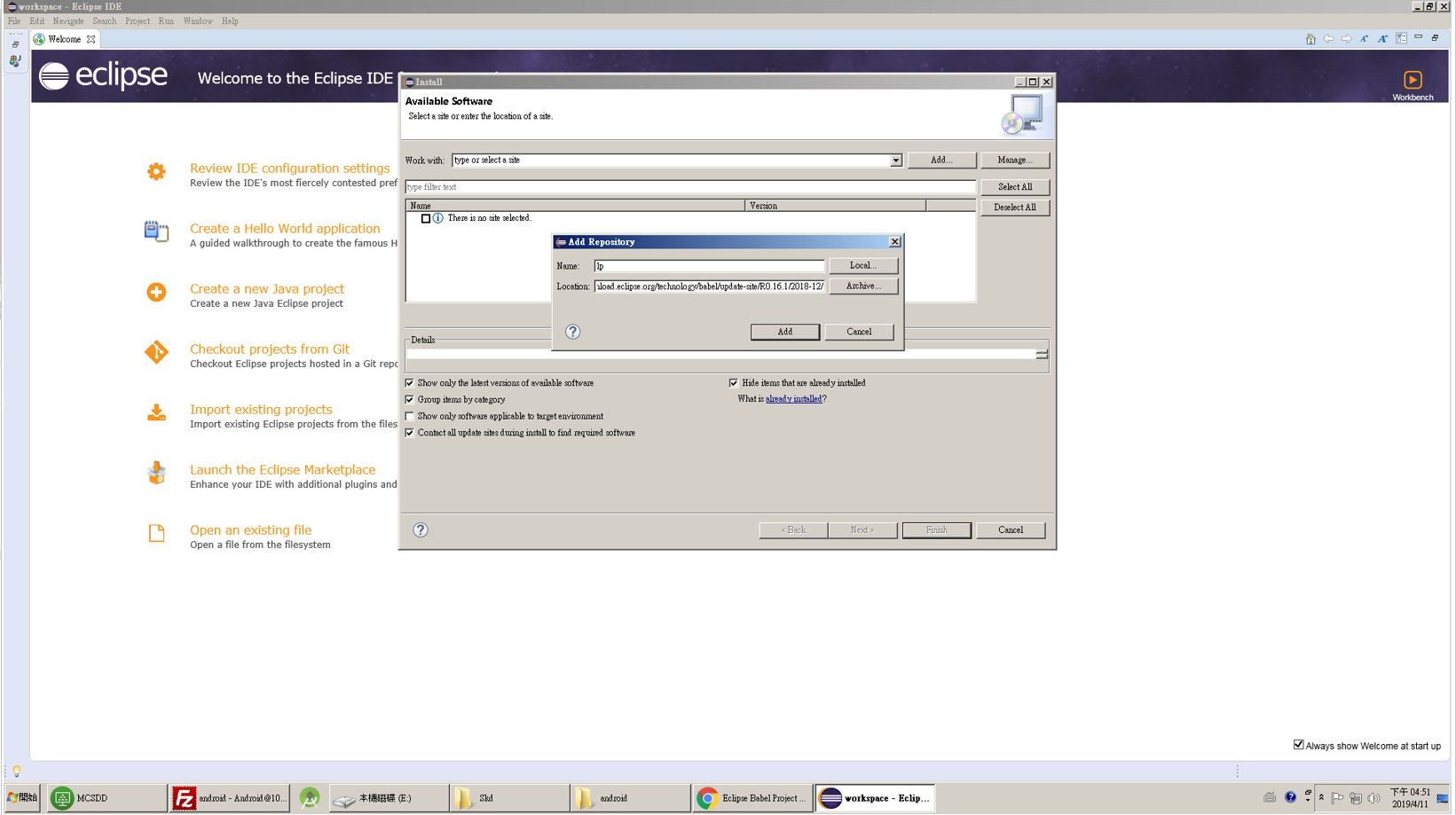Click the new Java project plus icon
Screen dimensions: 1456x815
click(156, 292)
